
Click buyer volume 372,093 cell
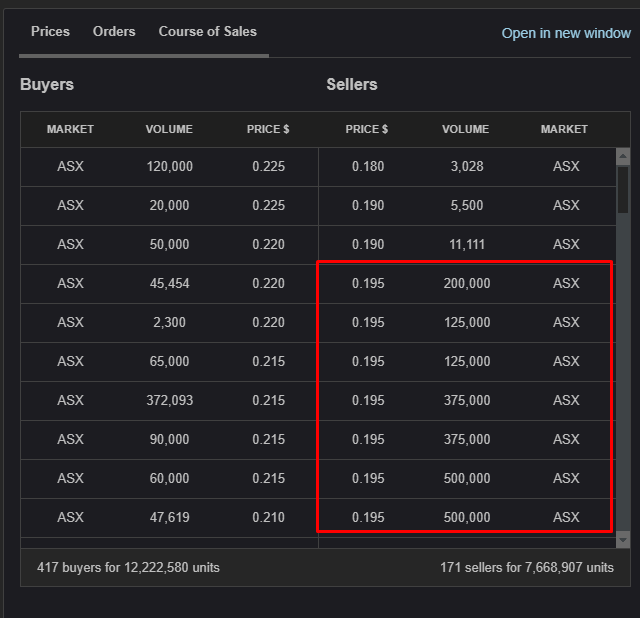169,400
